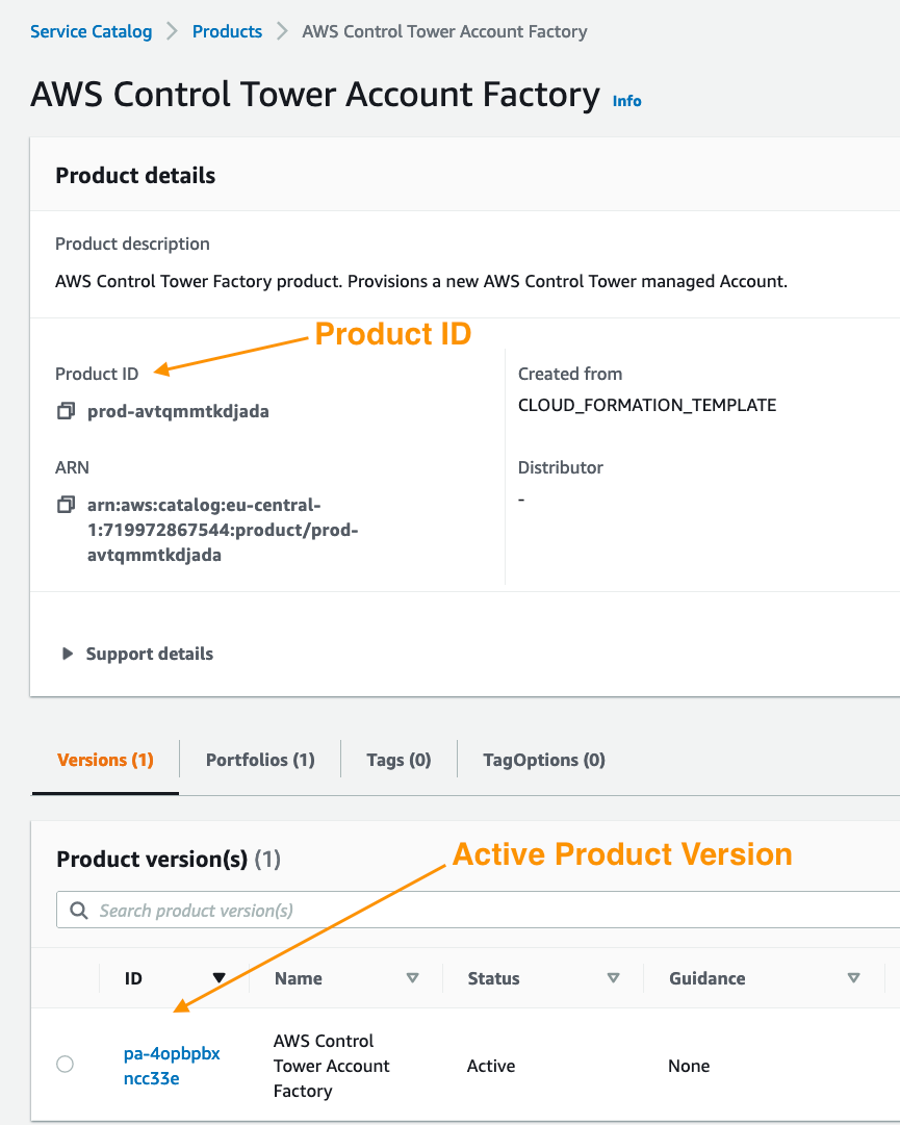902x1125 pixels.
Task: Open the Guidance column filter dropdown
Action: (x=853, y=978)
